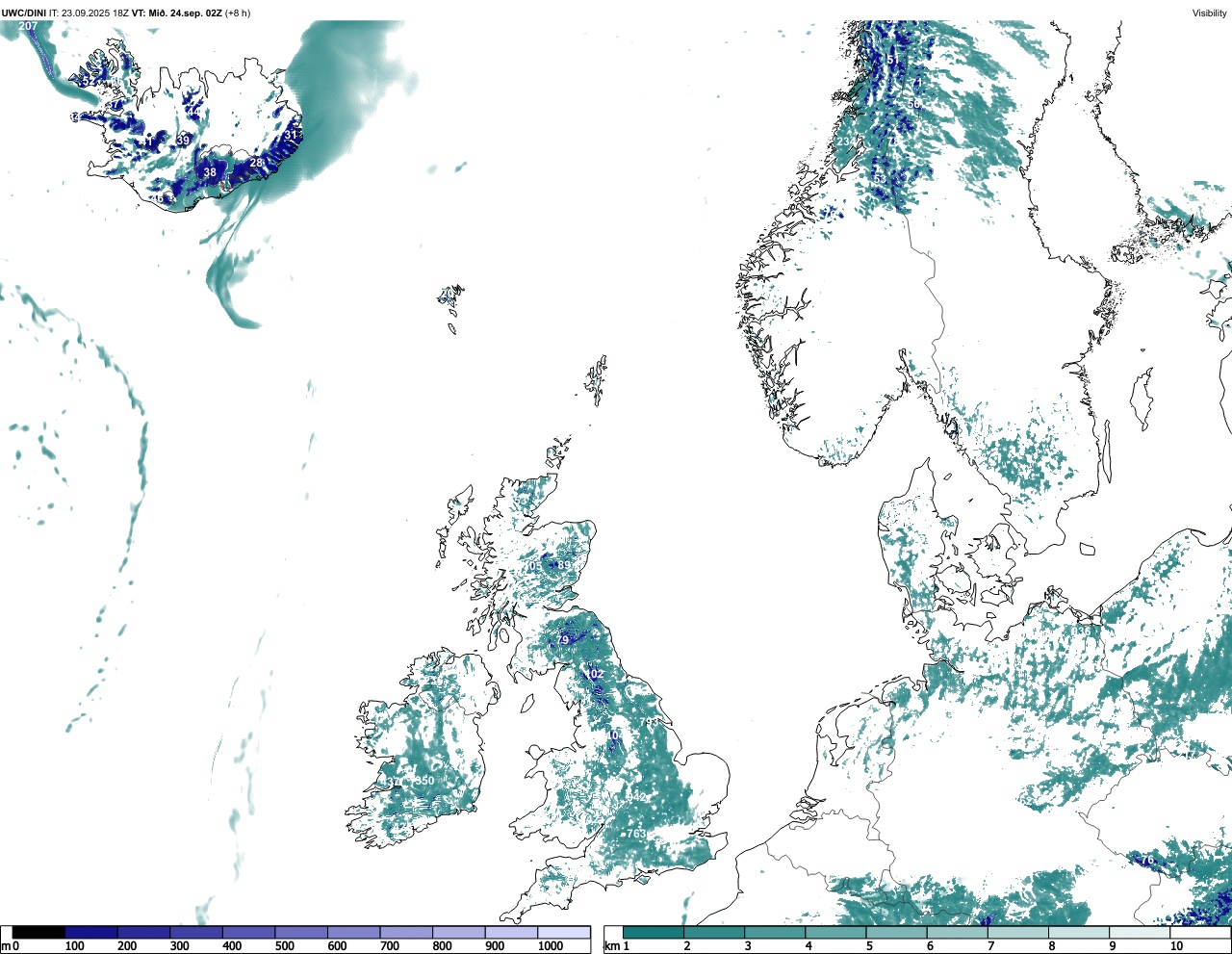
Task: Click the '44' visibility value in north Iceland
Action: [193, 113]
